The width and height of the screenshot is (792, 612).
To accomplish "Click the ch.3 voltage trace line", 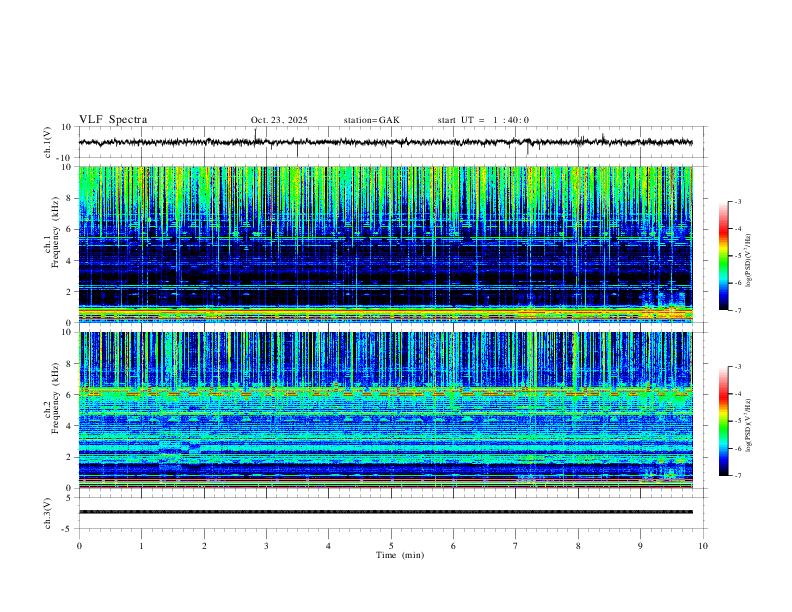I will [385, 512].
